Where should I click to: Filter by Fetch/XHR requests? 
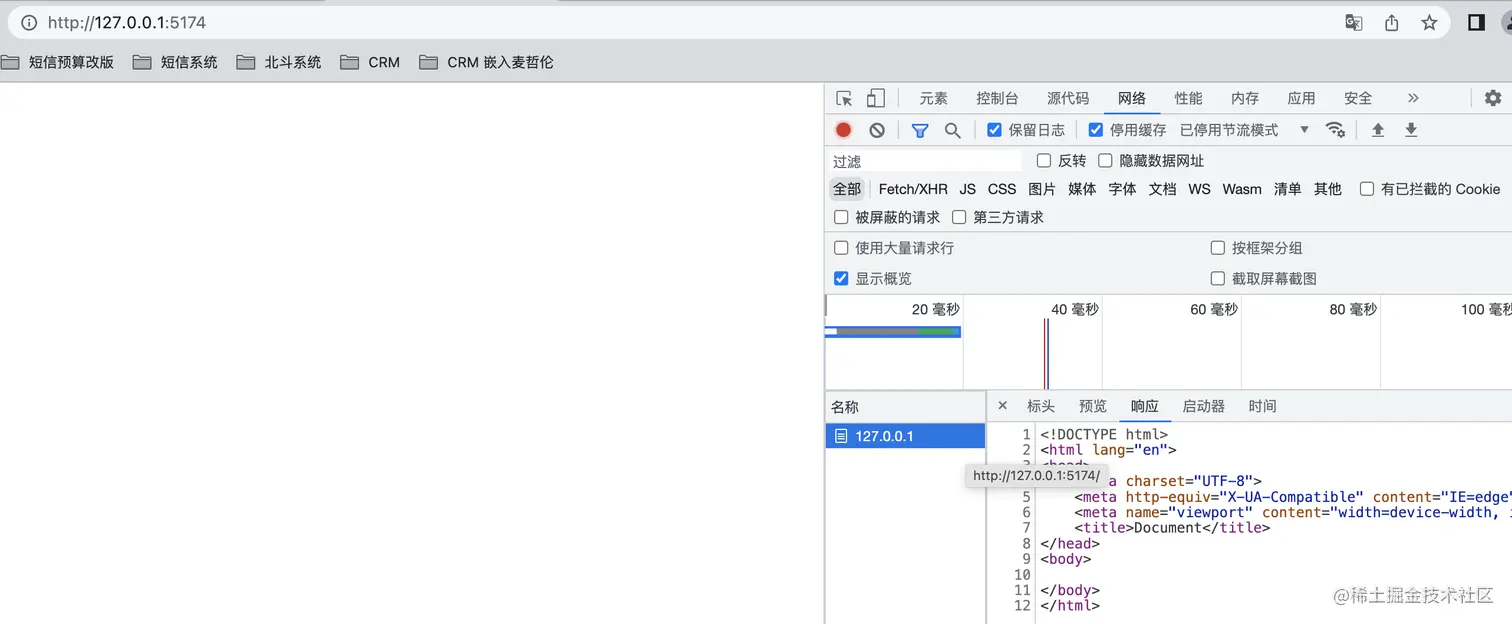(x=913, y=189)
